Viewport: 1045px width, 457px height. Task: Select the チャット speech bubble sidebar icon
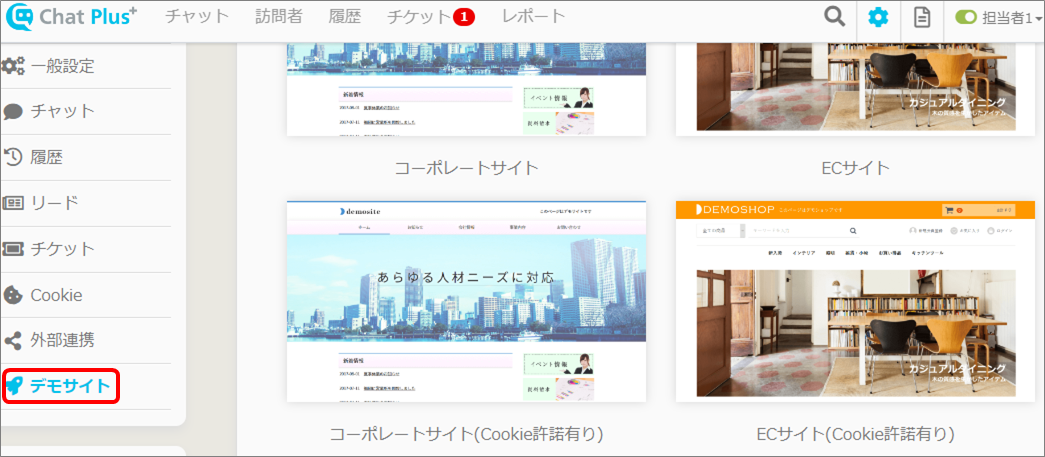coord(13,111)
